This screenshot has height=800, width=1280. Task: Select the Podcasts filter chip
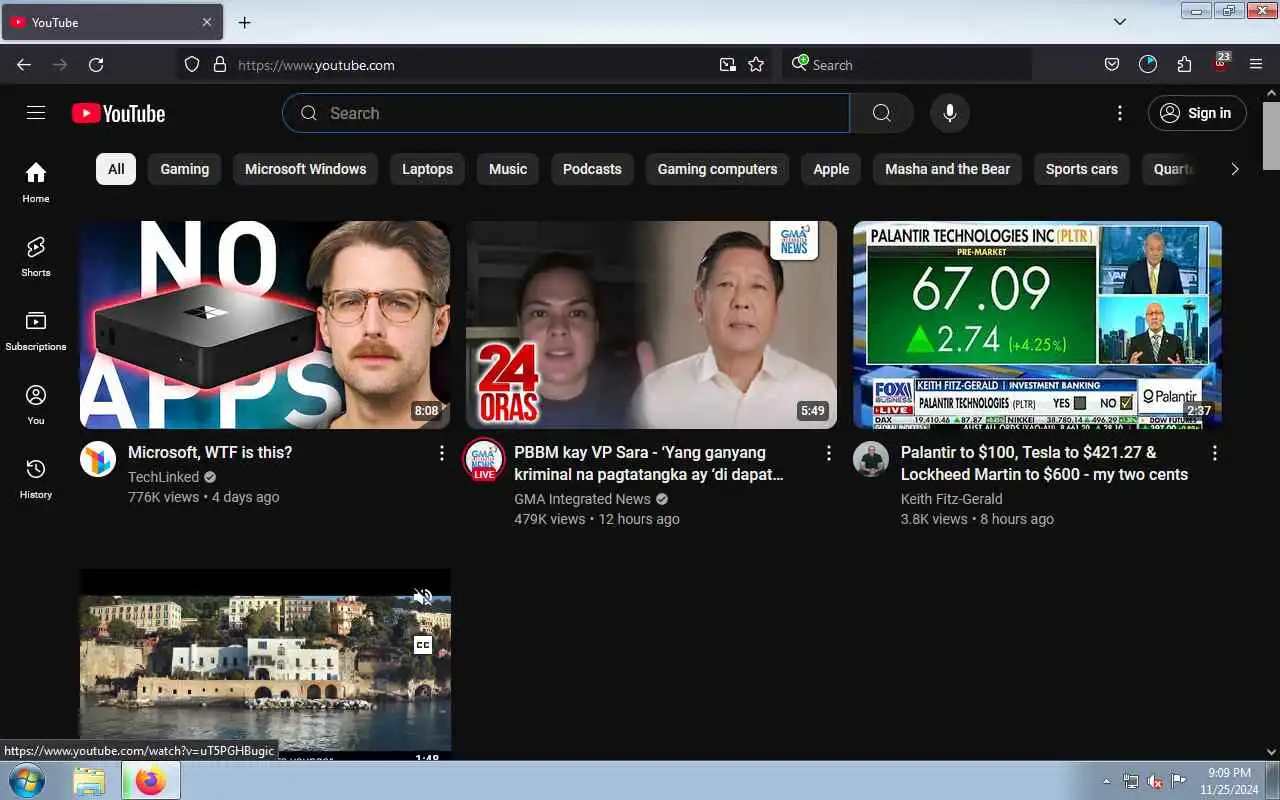592,169
